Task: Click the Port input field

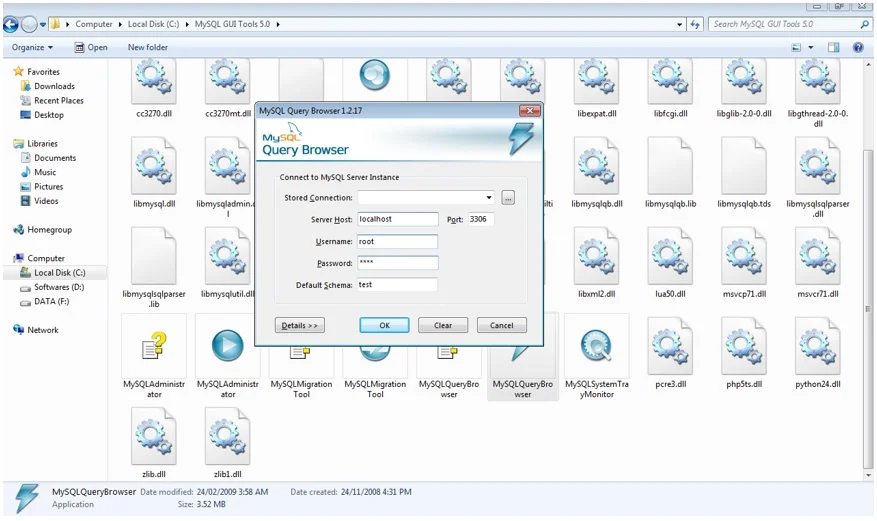Action: pos(481,219)
